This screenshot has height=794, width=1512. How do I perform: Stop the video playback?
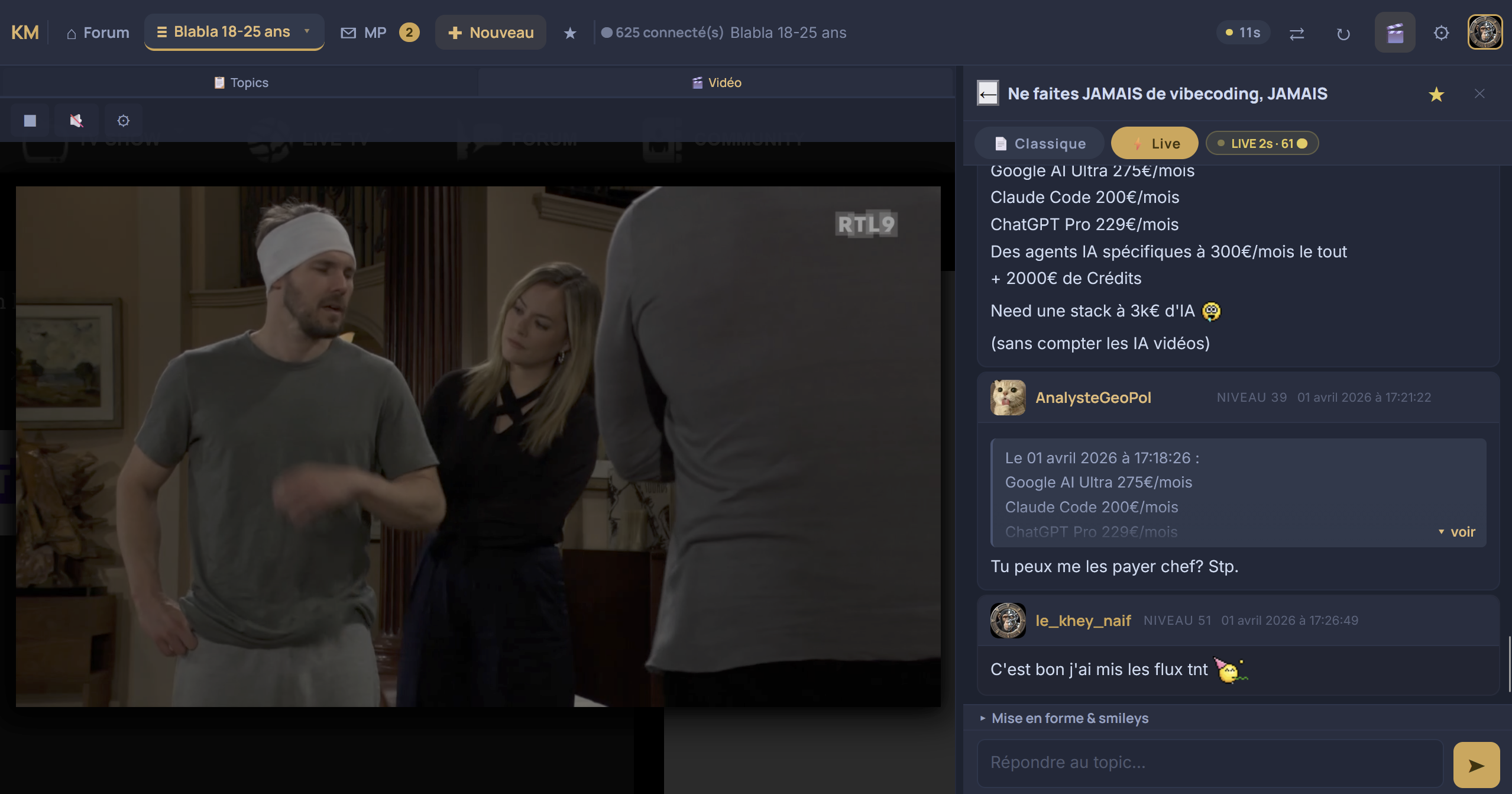pos(30,121)
